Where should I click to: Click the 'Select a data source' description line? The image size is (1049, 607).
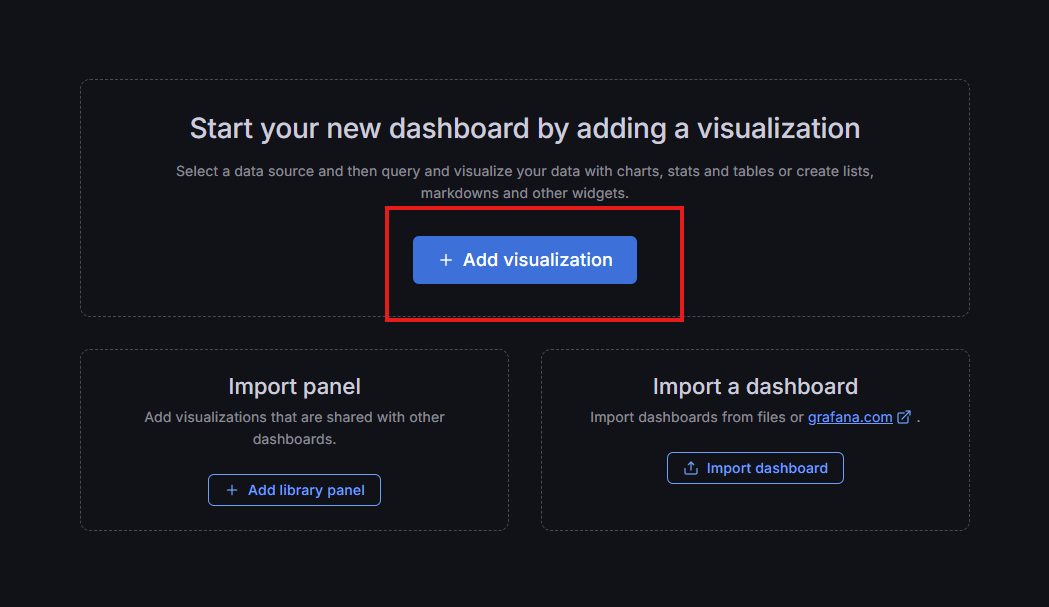[x=524, y=171]
